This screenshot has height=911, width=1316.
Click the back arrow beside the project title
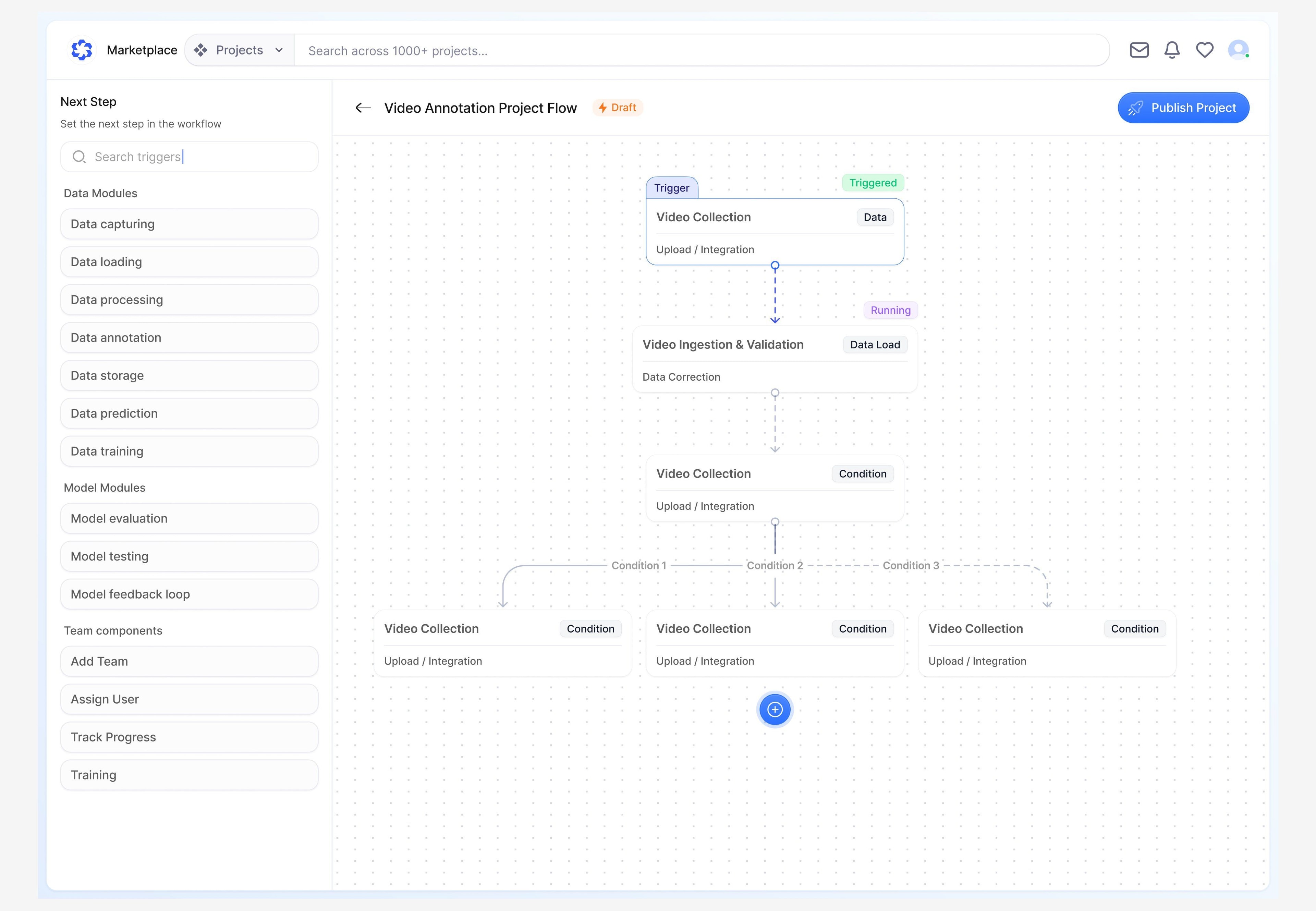(363, 108)
